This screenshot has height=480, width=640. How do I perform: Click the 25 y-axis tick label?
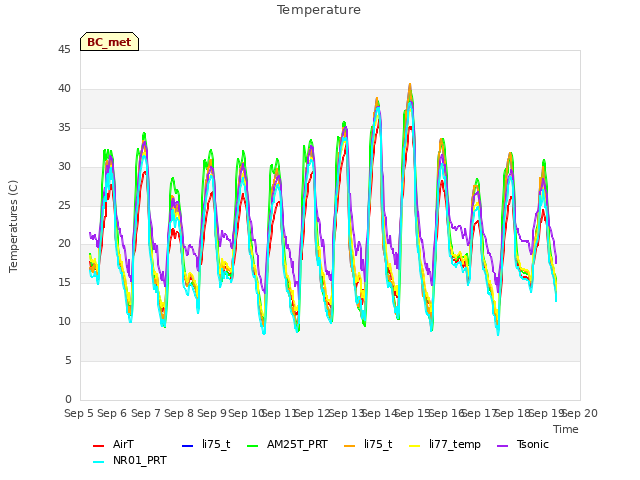(x=64, y=205)
